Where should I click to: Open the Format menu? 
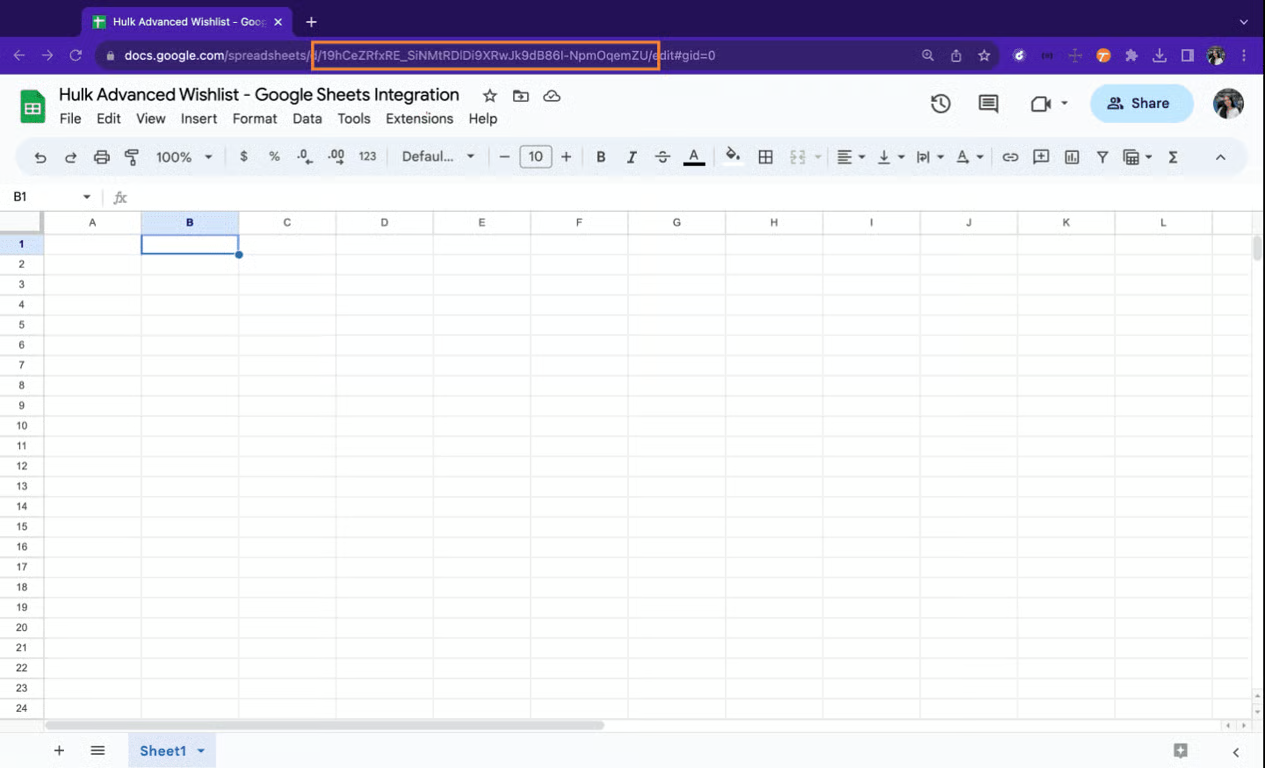pos(254,118)
